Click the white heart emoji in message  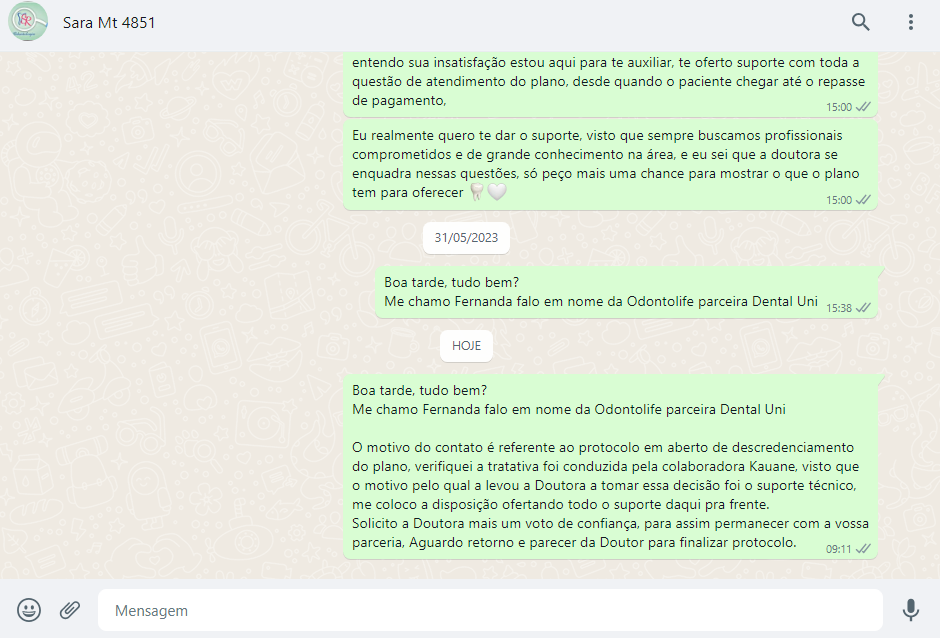point(496,192)
